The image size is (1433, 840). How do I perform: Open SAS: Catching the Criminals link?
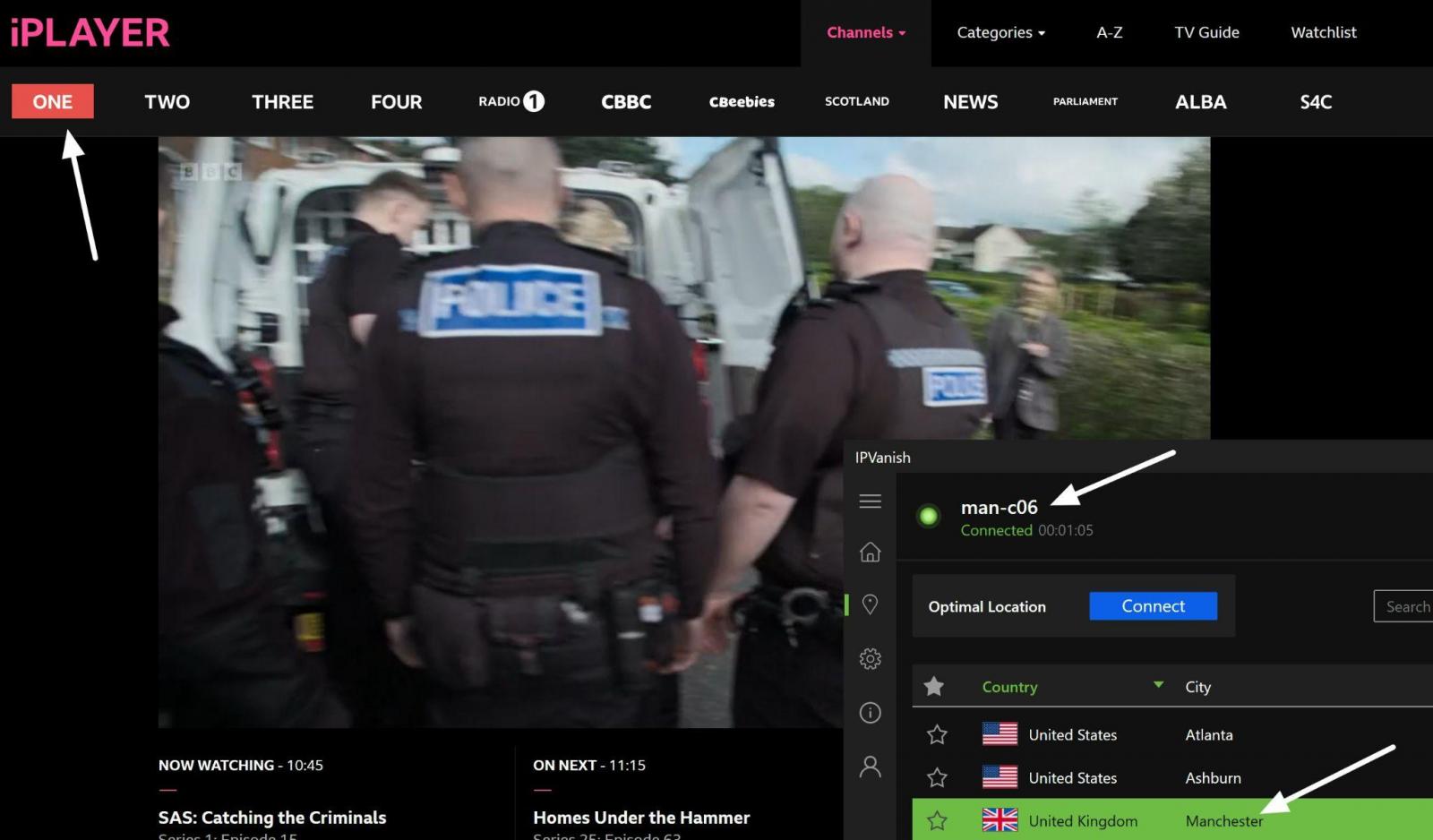click(x=271, y=817)
